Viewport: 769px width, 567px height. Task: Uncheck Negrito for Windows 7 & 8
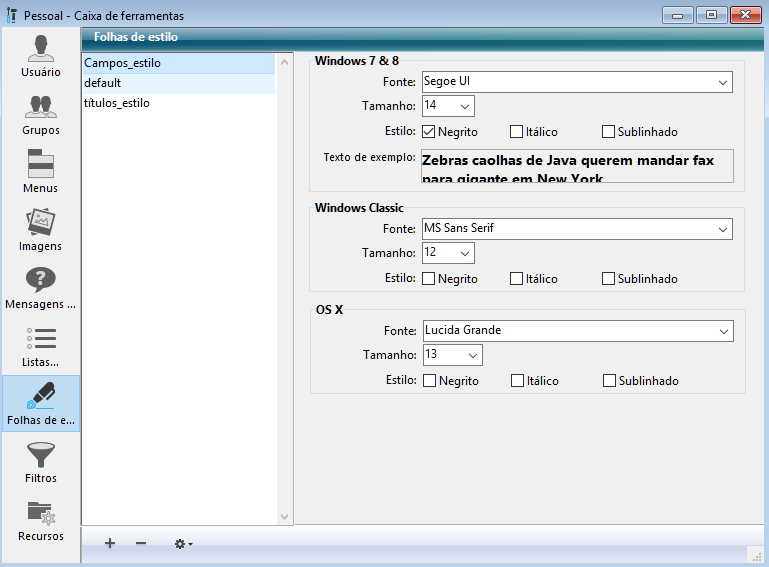pyautogui.click(x=429, y=132)
